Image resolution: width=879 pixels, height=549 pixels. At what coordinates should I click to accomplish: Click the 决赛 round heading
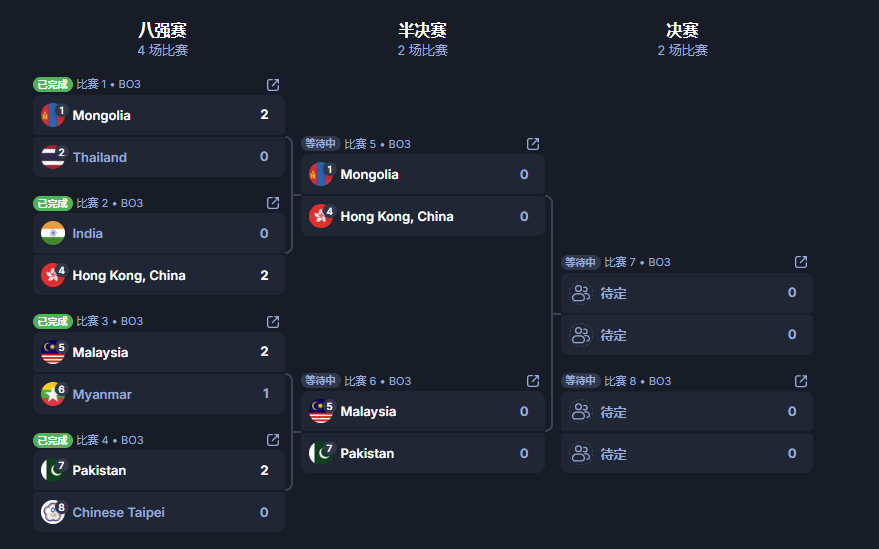pos(682,30)
